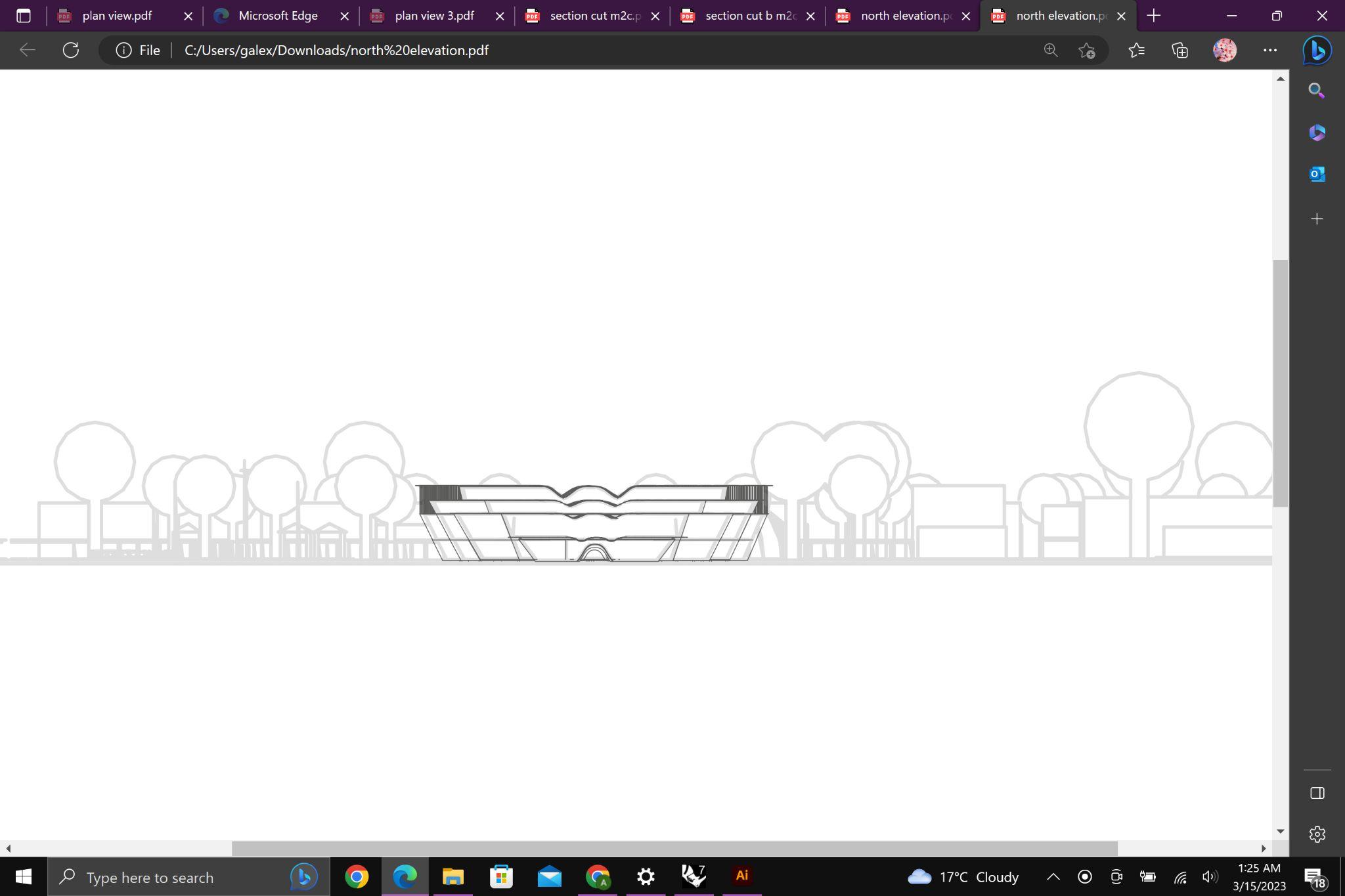Open Microsoft 365 sidebar app
Viewport: 1345px width, 896px height.
(x=1317, y=133)
